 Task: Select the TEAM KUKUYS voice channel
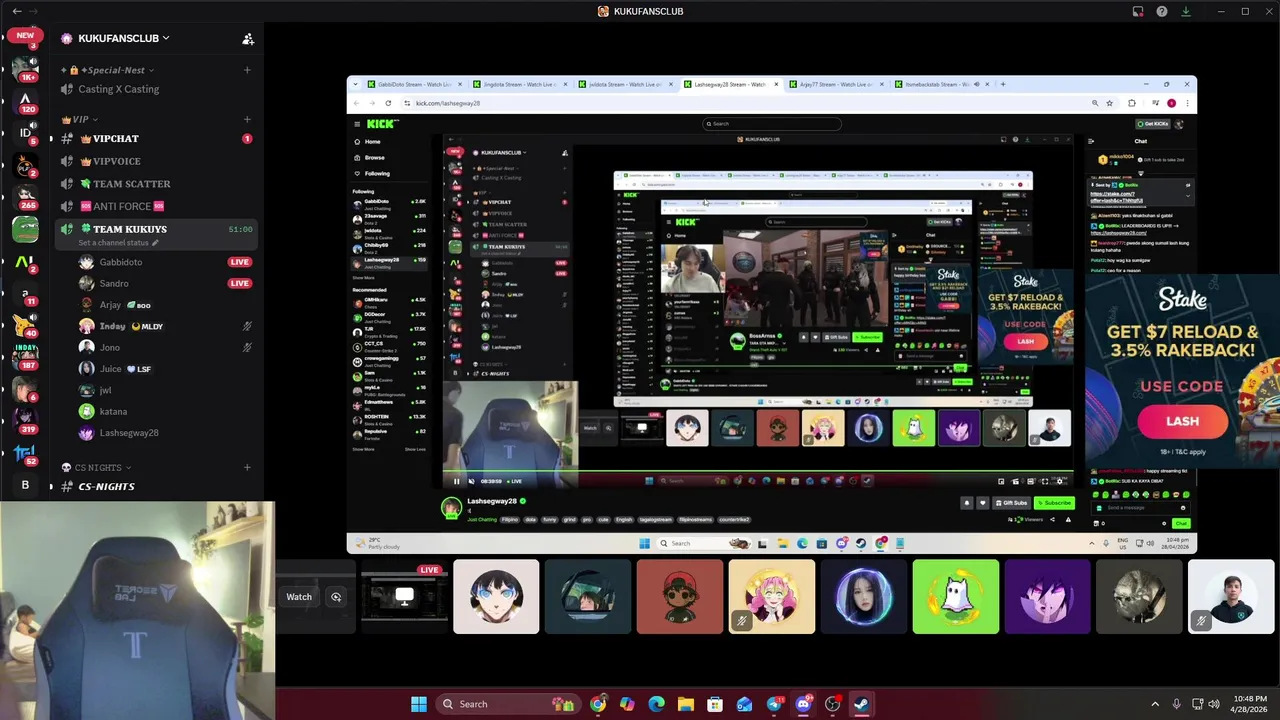[154, 229]
